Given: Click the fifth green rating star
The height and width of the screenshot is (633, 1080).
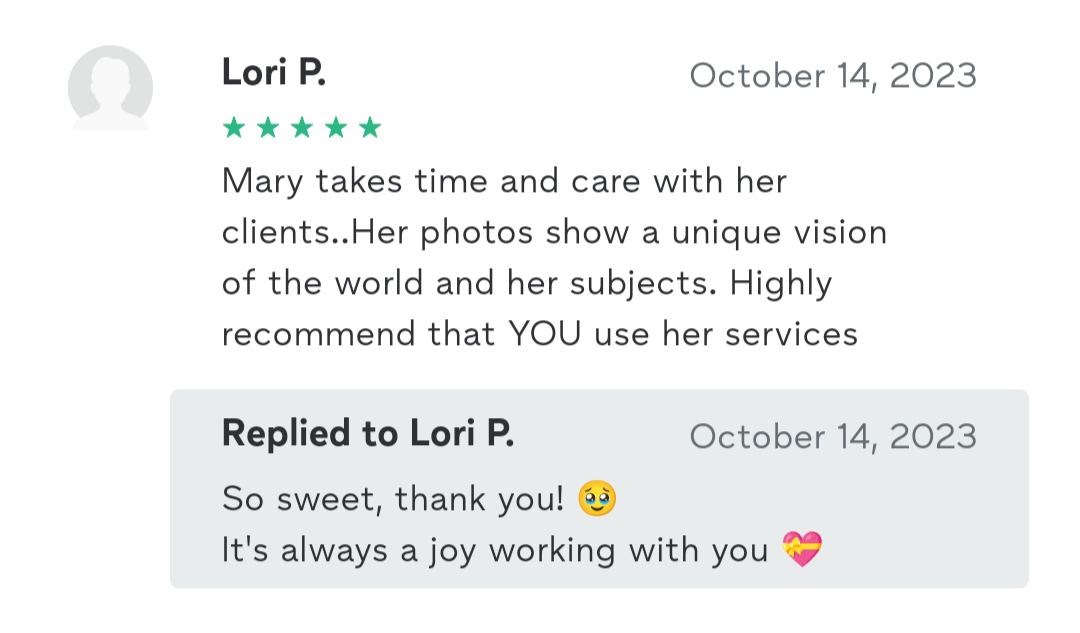Looking at the screenshot, I should (x=370, y=128).
